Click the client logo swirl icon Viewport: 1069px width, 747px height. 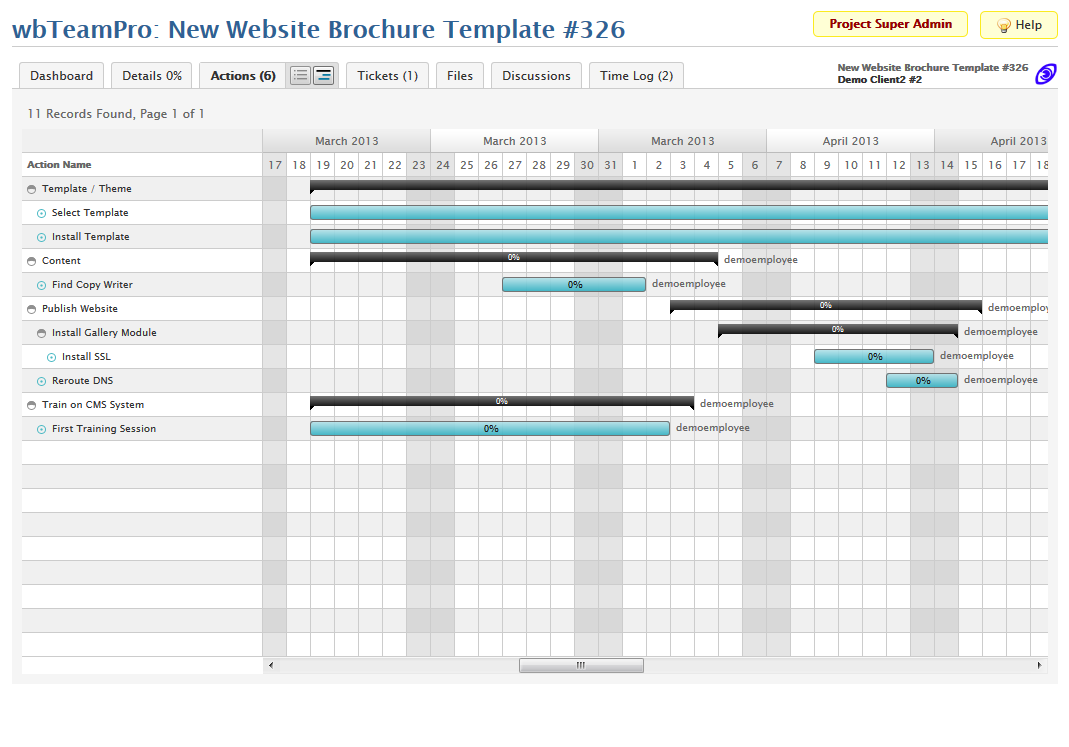click(1045, 74)
